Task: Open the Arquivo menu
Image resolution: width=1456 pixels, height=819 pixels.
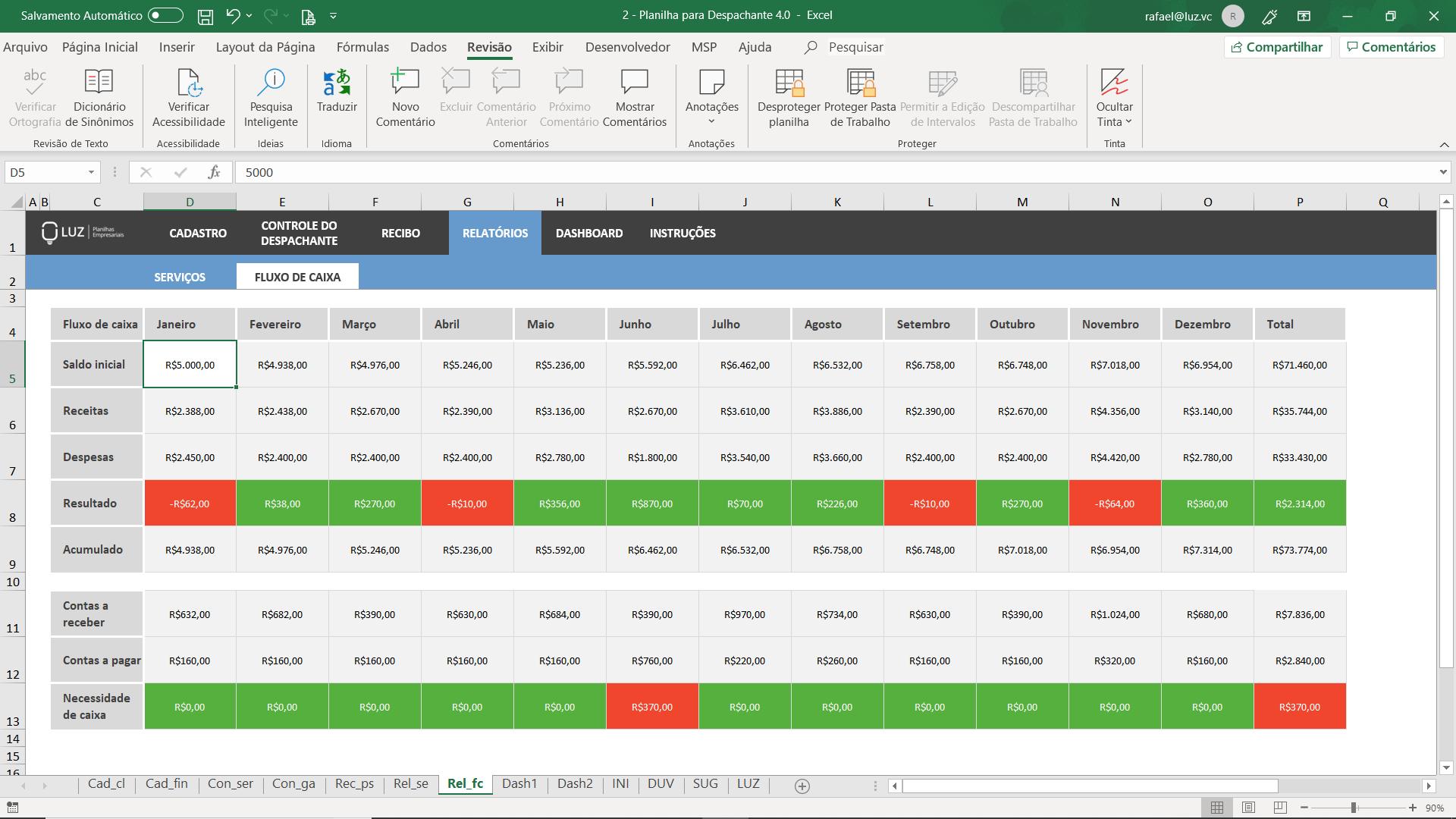Action: click(25, 47)
